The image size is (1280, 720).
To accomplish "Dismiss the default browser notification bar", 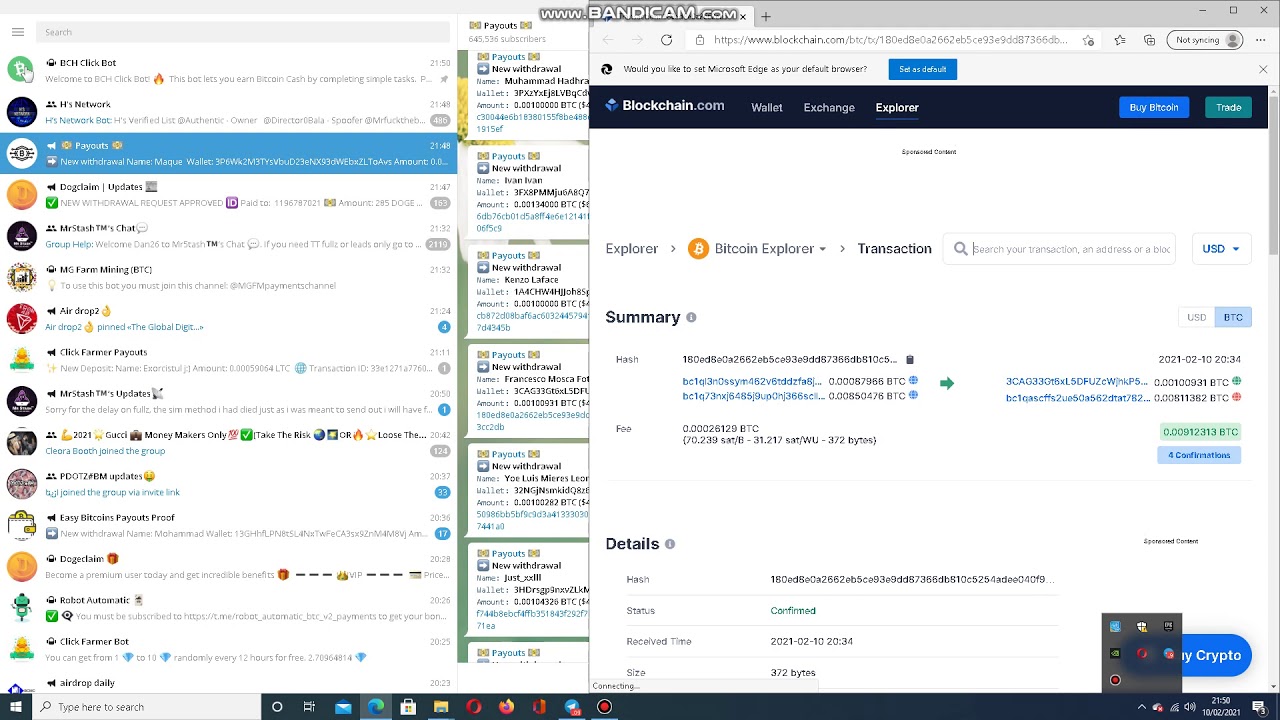I will tap(1263, 69).
